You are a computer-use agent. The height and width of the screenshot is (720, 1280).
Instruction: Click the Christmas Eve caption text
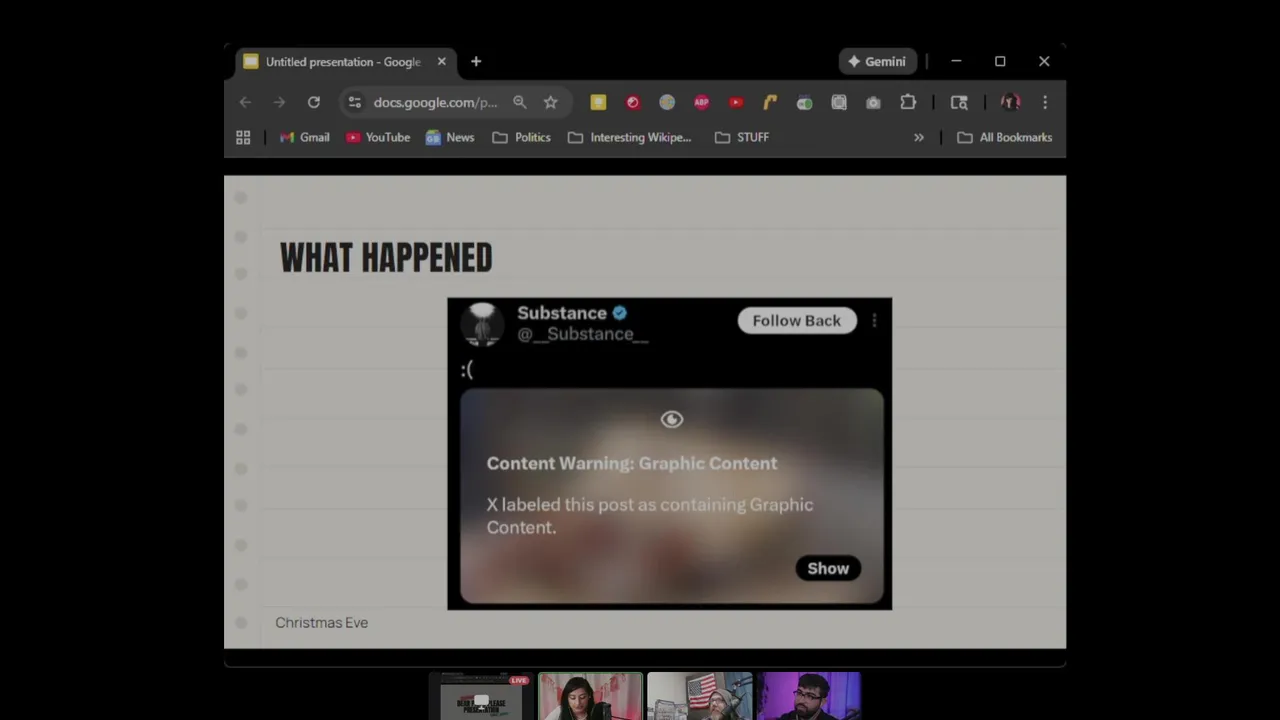[x=322, y=622]
